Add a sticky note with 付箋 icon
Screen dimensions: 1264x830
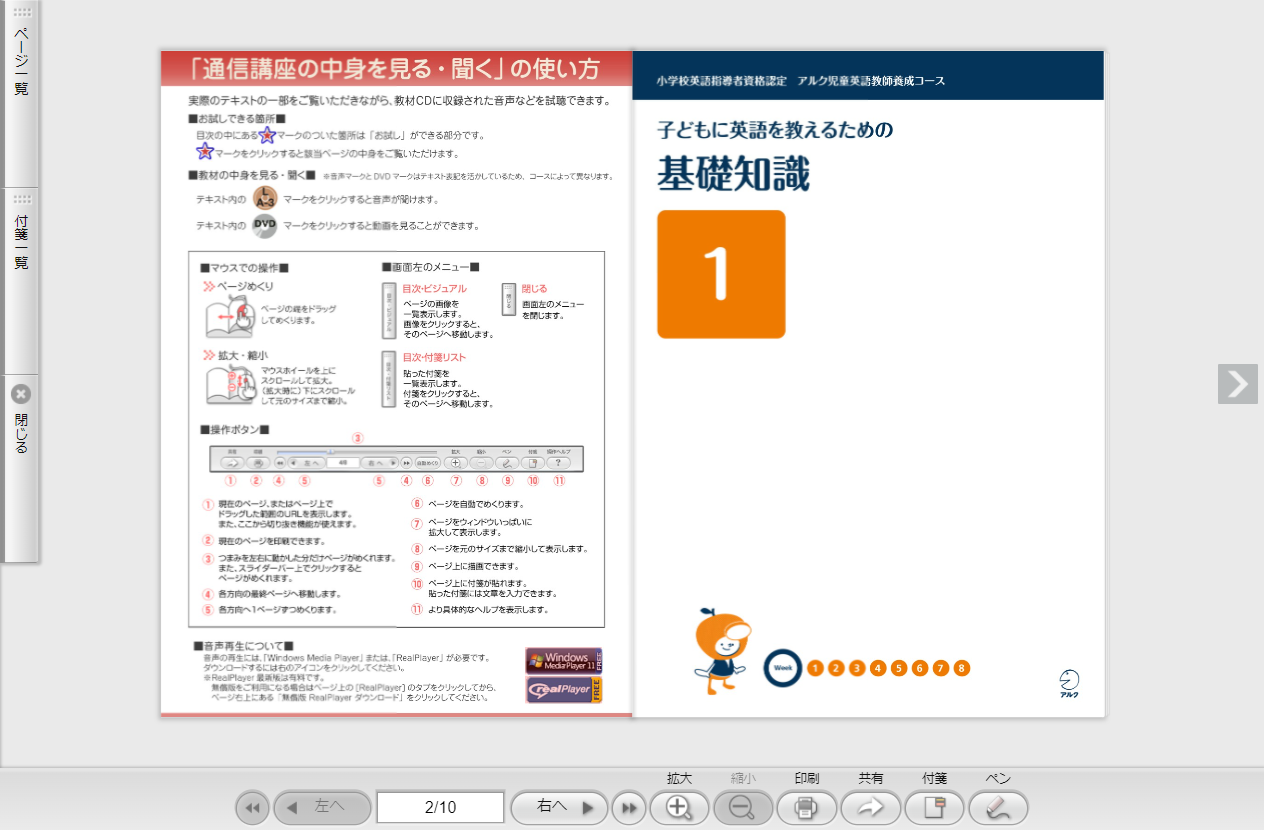(x=935, y=807)
